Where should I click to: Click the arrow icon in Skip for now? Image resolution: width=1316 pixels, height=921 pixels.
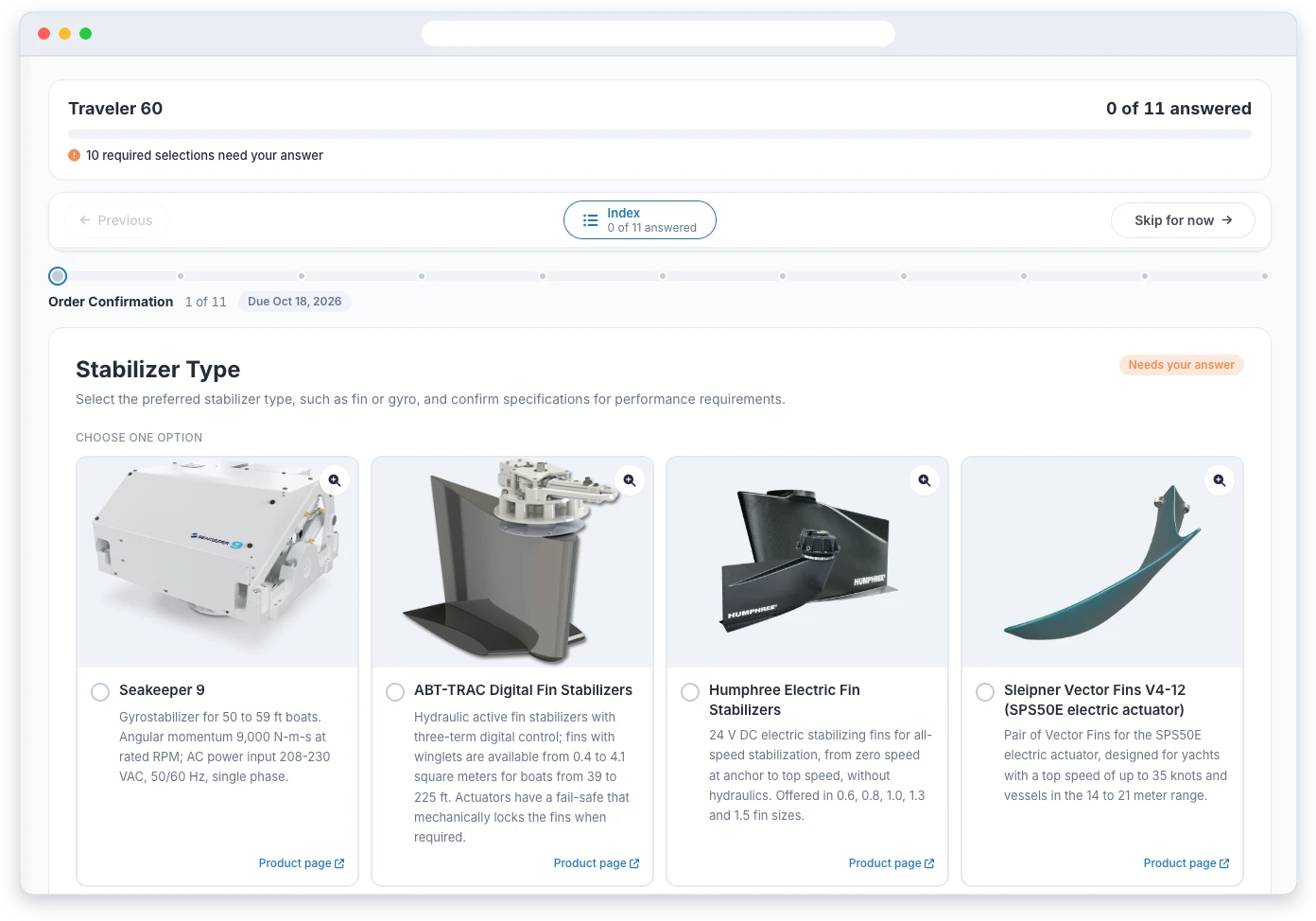[1227, 220]
